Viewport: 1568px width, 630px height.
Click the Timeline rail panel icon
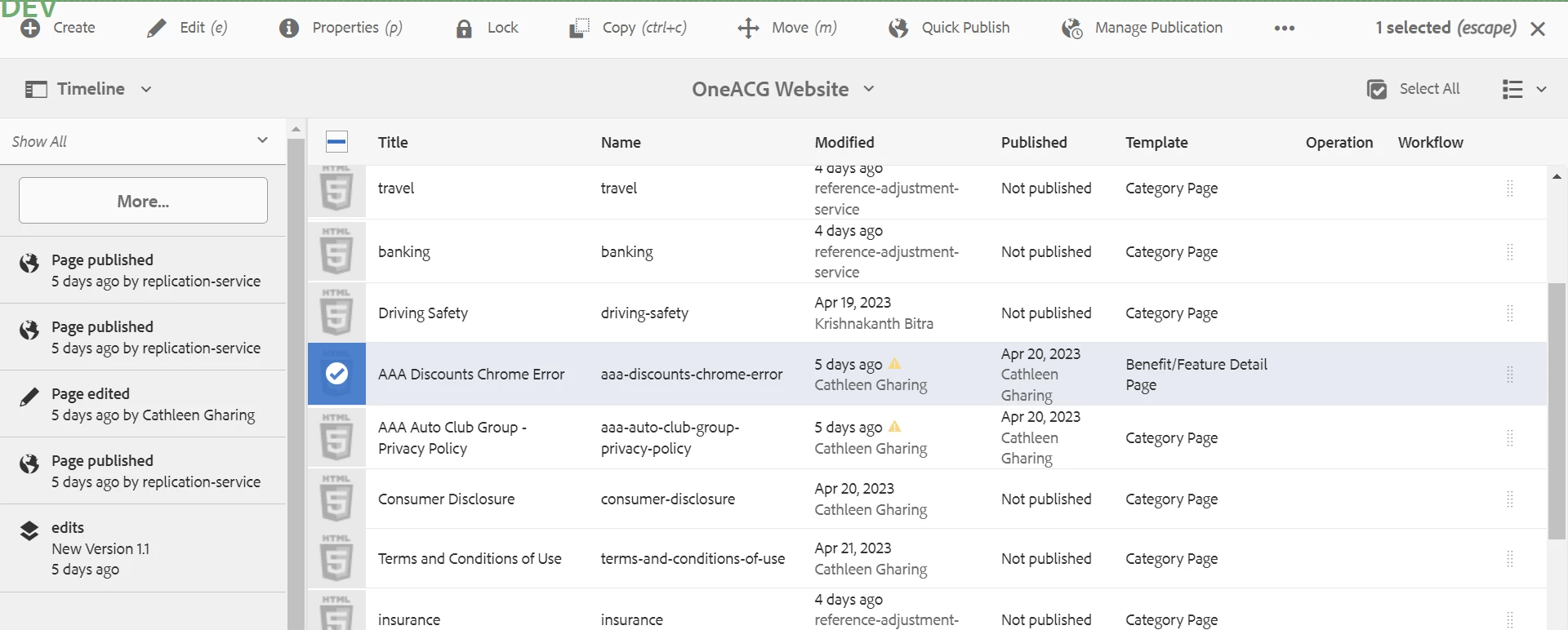coord(36,89)
